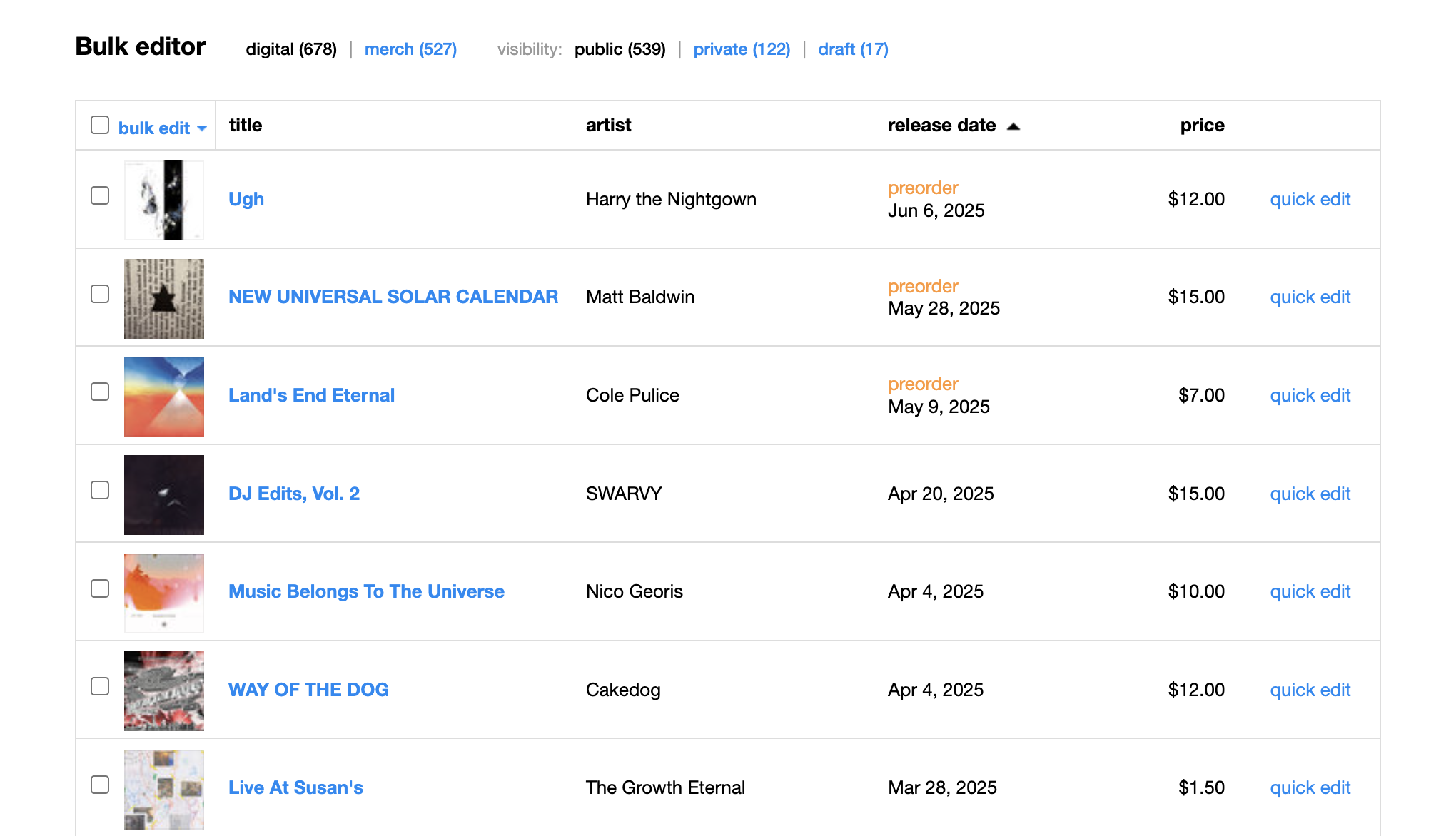The width and height of the screenshot is (1456, 836).
Task: Quick edit the Ugh release
Action: (1310, 199)
